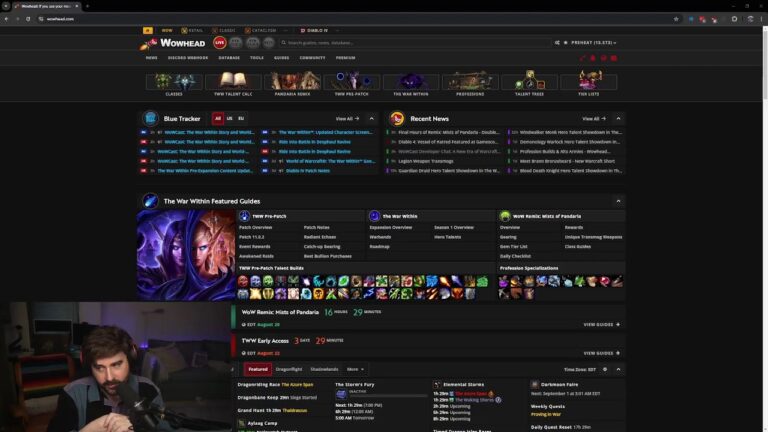768x432 pixels.
Task: Open the Community menu
Action: click(x=312, y=58)
